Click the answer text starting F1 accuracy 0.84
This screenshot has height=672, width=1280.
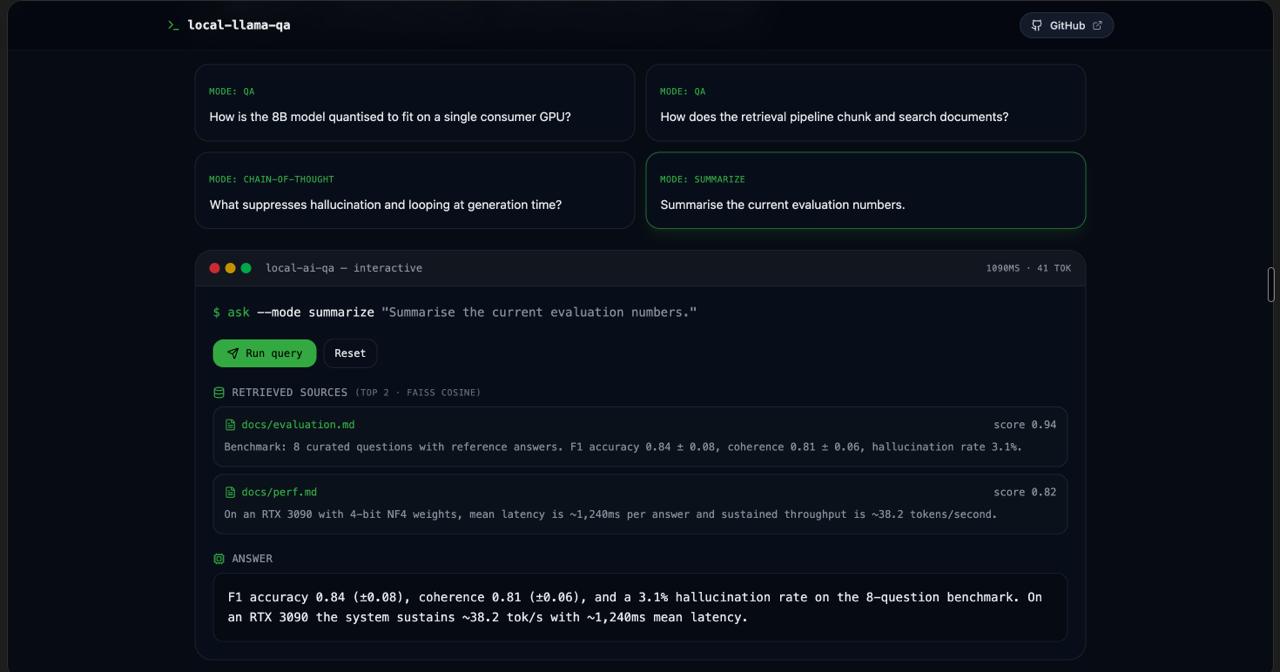pyautogui.click(x=635, y=607)
